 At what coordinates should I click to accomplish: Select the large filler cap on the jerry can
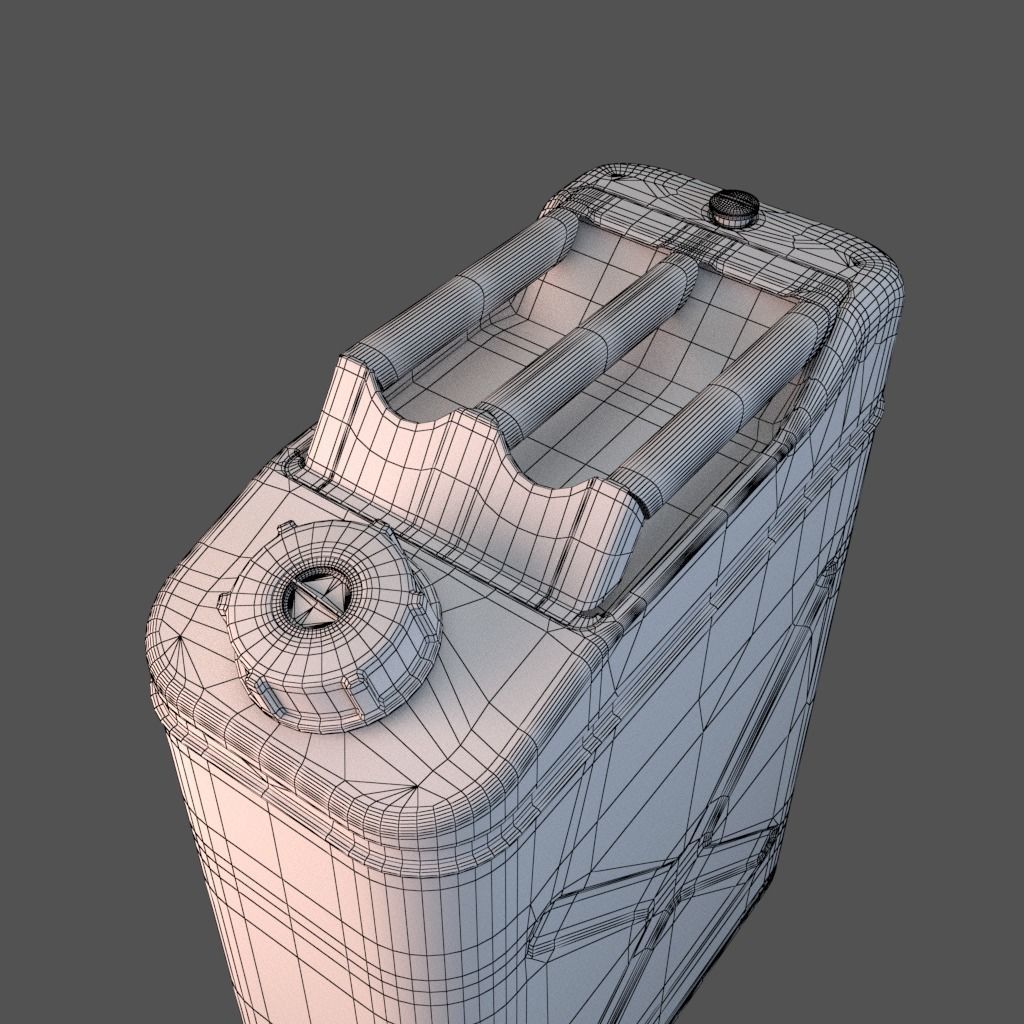(x=330, y=627)
